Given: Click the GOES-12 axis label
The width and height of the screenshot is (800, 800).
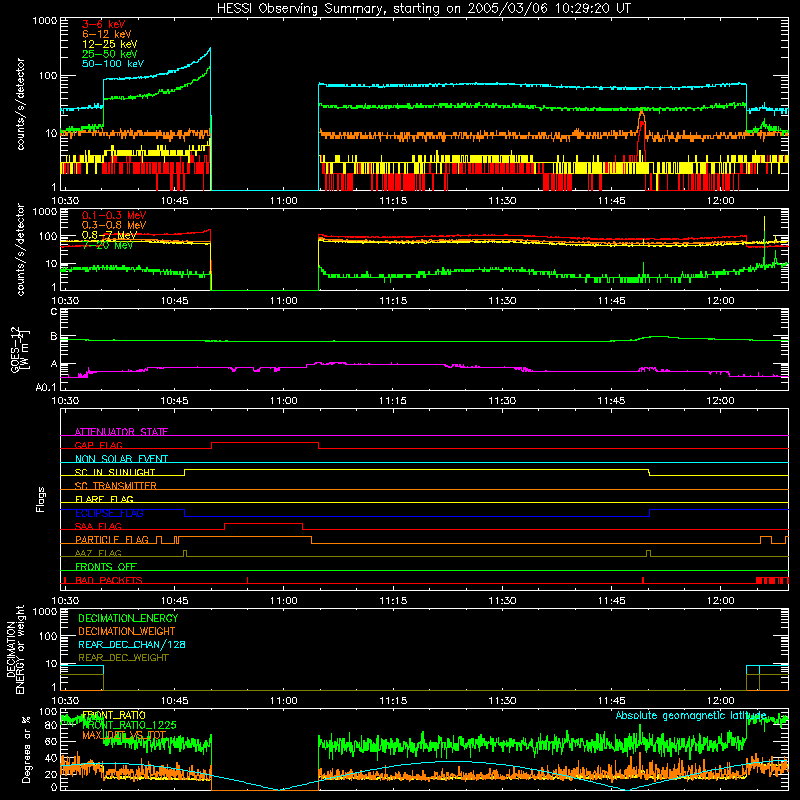Looking at the screenshot, I should click(20, 349).
